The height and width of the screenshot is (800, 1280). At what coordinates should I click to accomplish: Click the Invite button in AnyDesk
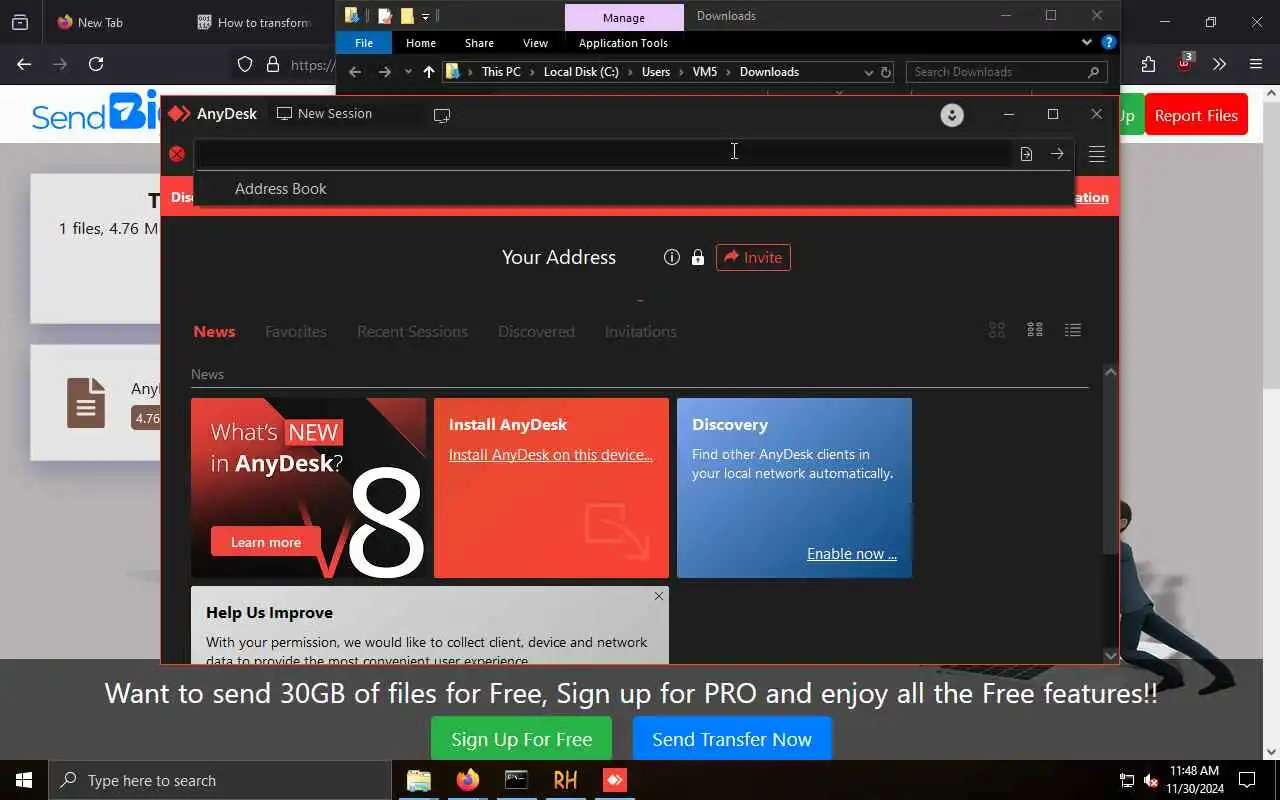pyautogui.click(x=753, y=257)
